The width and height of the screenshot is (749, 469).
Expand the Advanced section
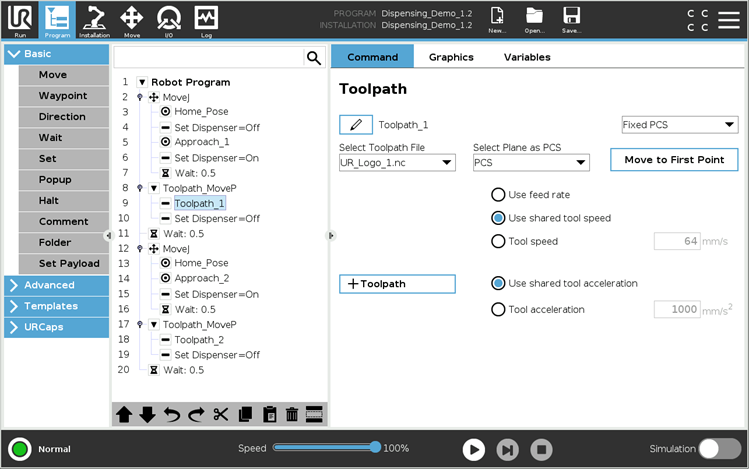[56, 285]
